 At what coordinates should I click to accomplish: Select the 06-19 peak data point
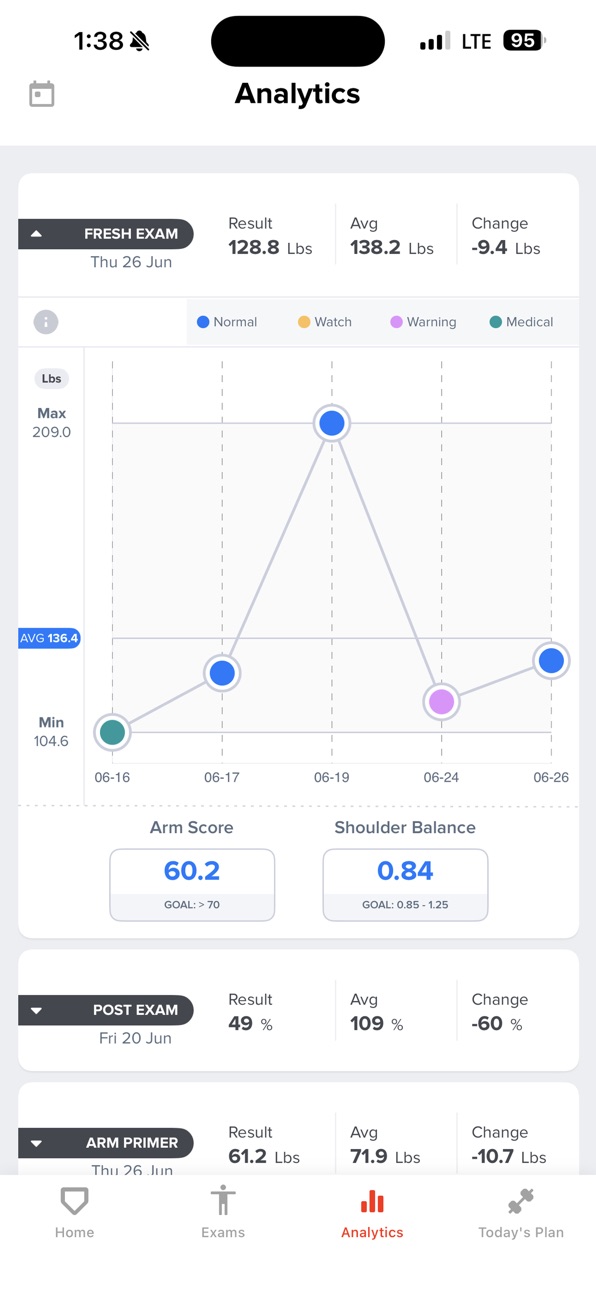coord(332,423)
